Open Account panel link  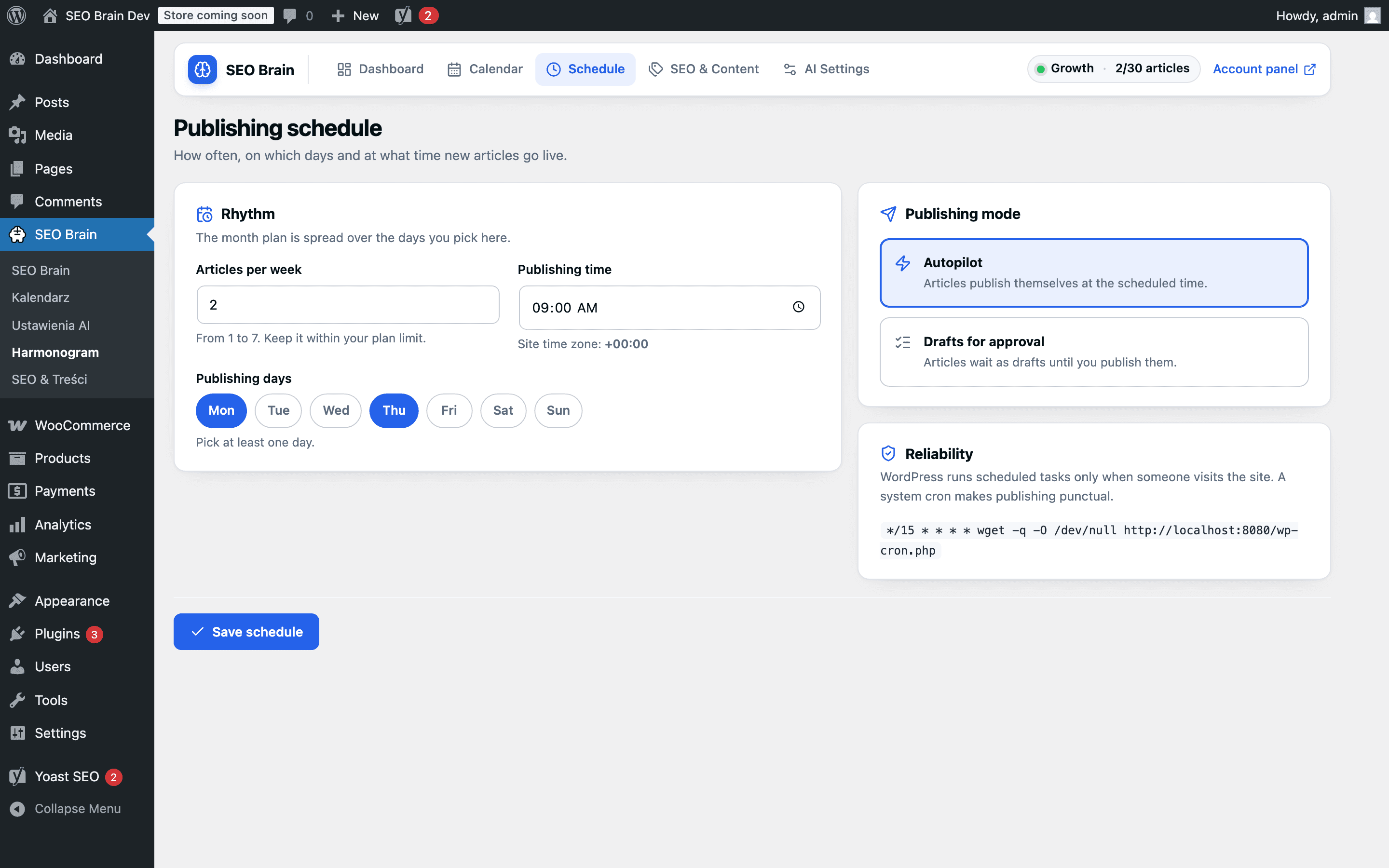[1264, 69]
